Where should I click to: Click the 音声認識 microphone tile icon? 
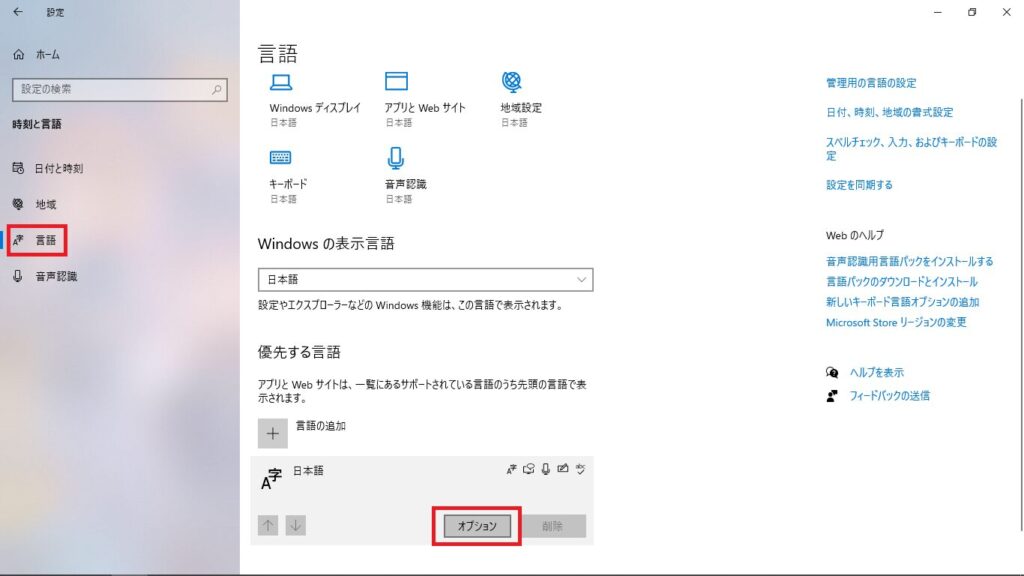[x=396, y=158]
